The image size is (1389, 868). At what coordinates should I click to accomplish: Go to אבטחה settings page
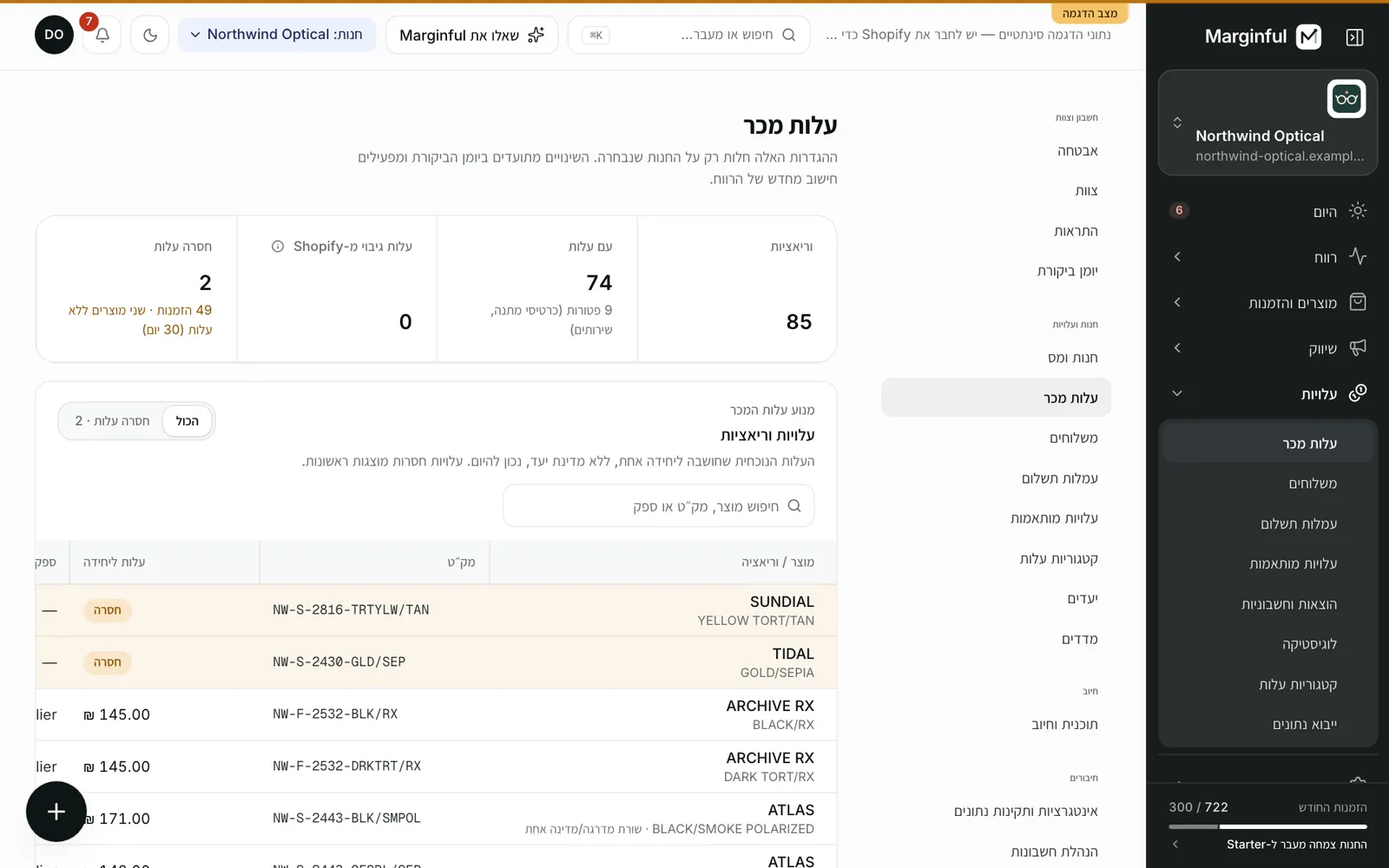click(x=996, y=151)
